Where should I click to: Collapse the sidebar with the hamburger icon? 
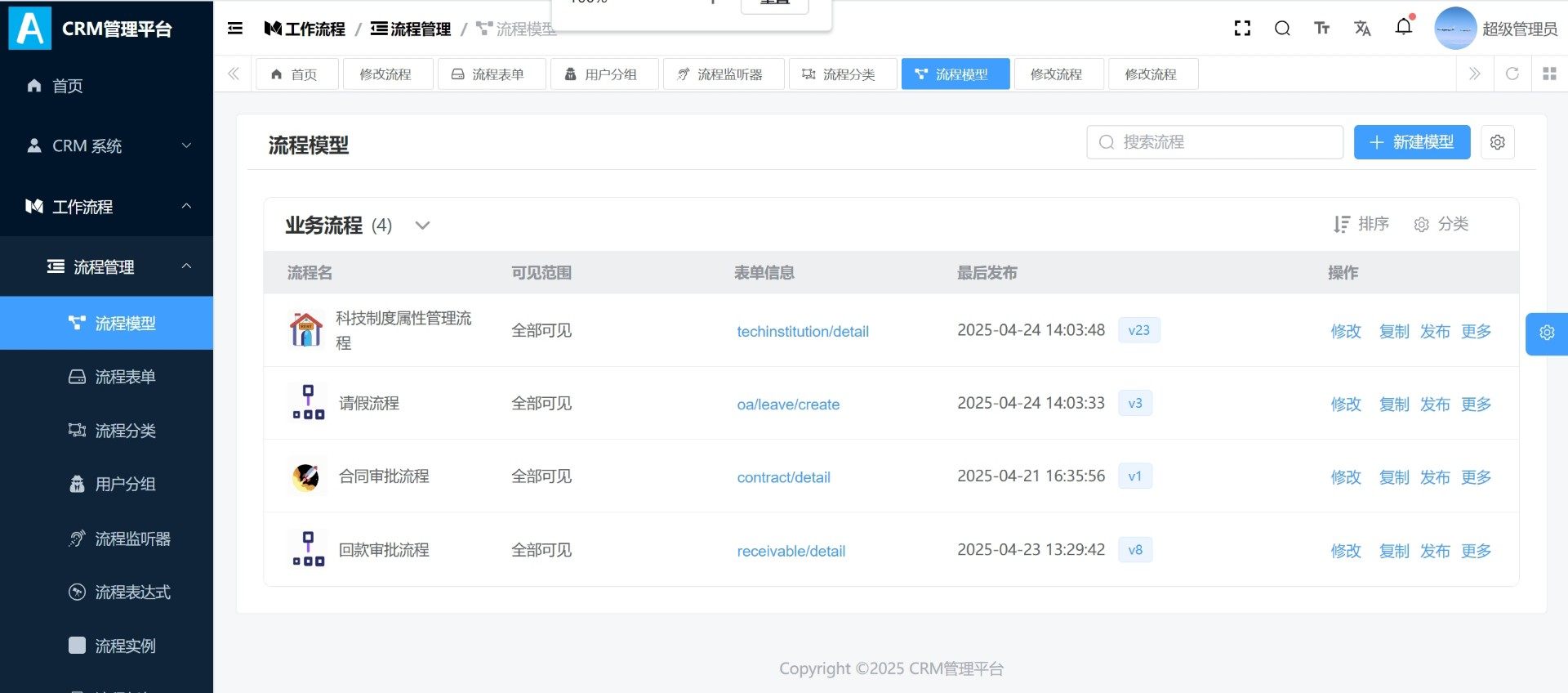[x=235, y=29]
